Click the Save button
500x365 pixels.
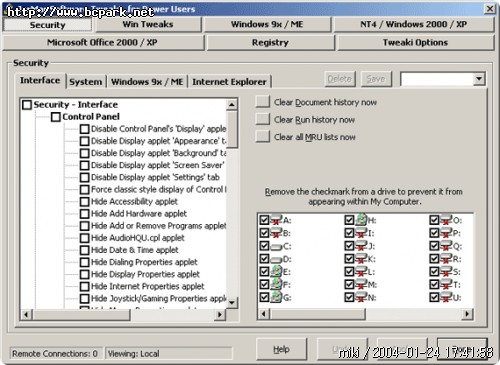pos(376,79)
